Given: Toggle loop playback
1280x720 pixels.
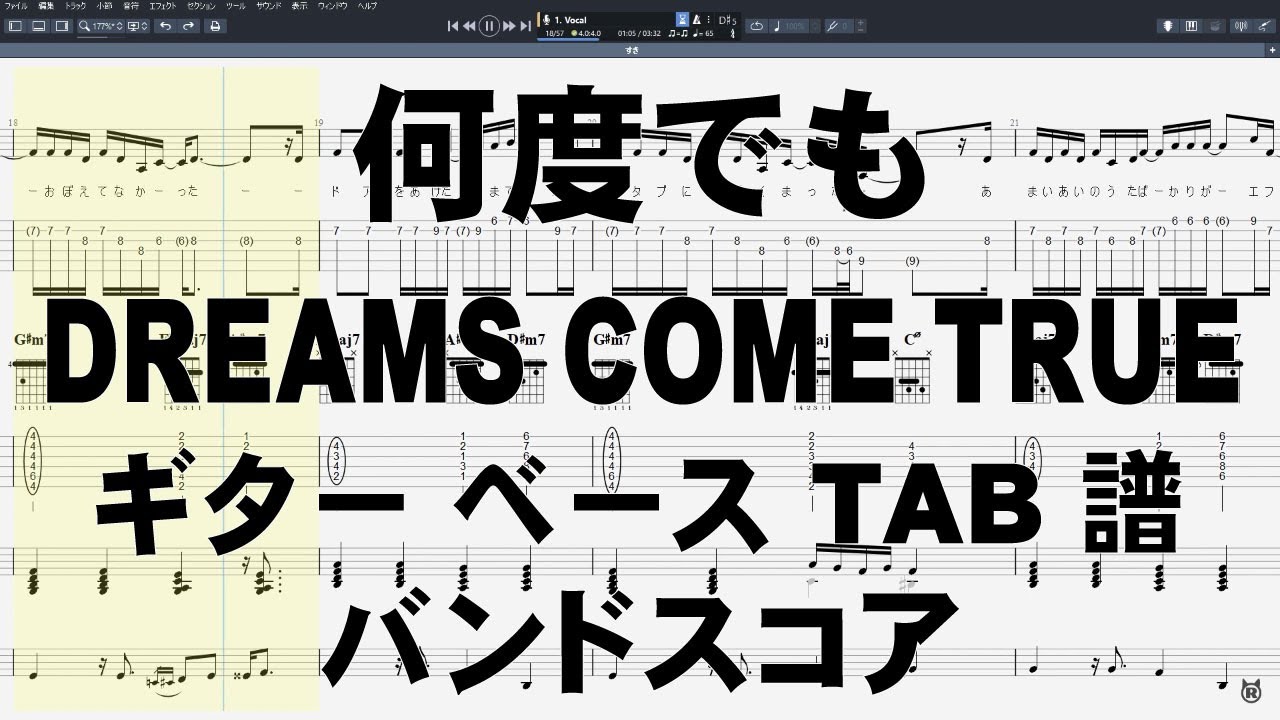Looking at the screenshot, I should point(757,26).
